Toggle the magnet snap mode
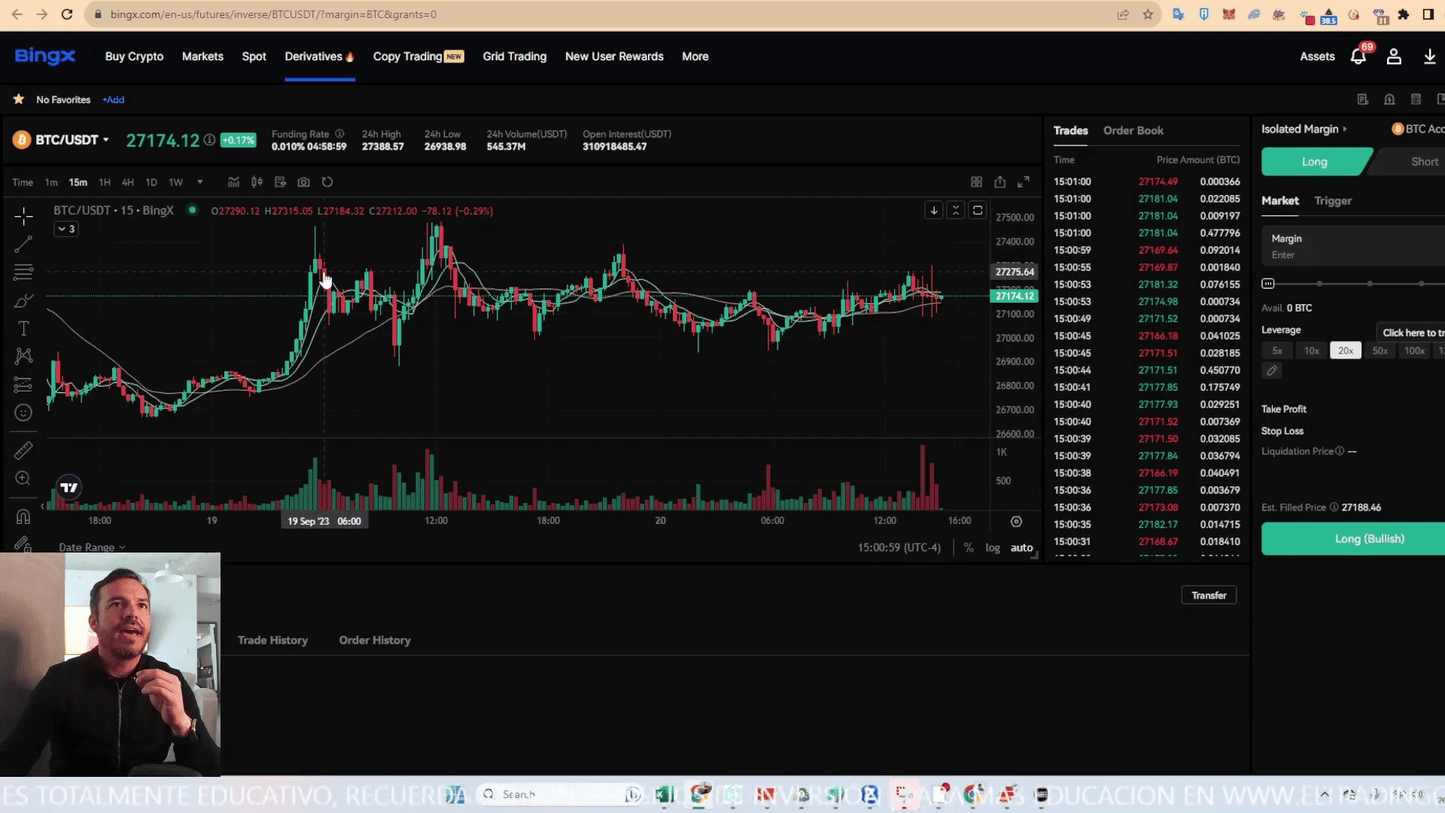1445x813 pixels. click(23, 517)
